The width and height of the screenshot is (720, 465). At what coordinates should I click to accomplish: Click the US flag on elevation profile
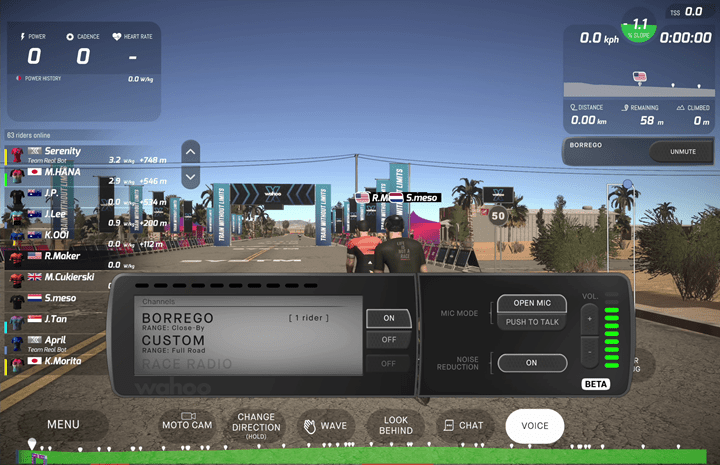[x=639, y=76]
